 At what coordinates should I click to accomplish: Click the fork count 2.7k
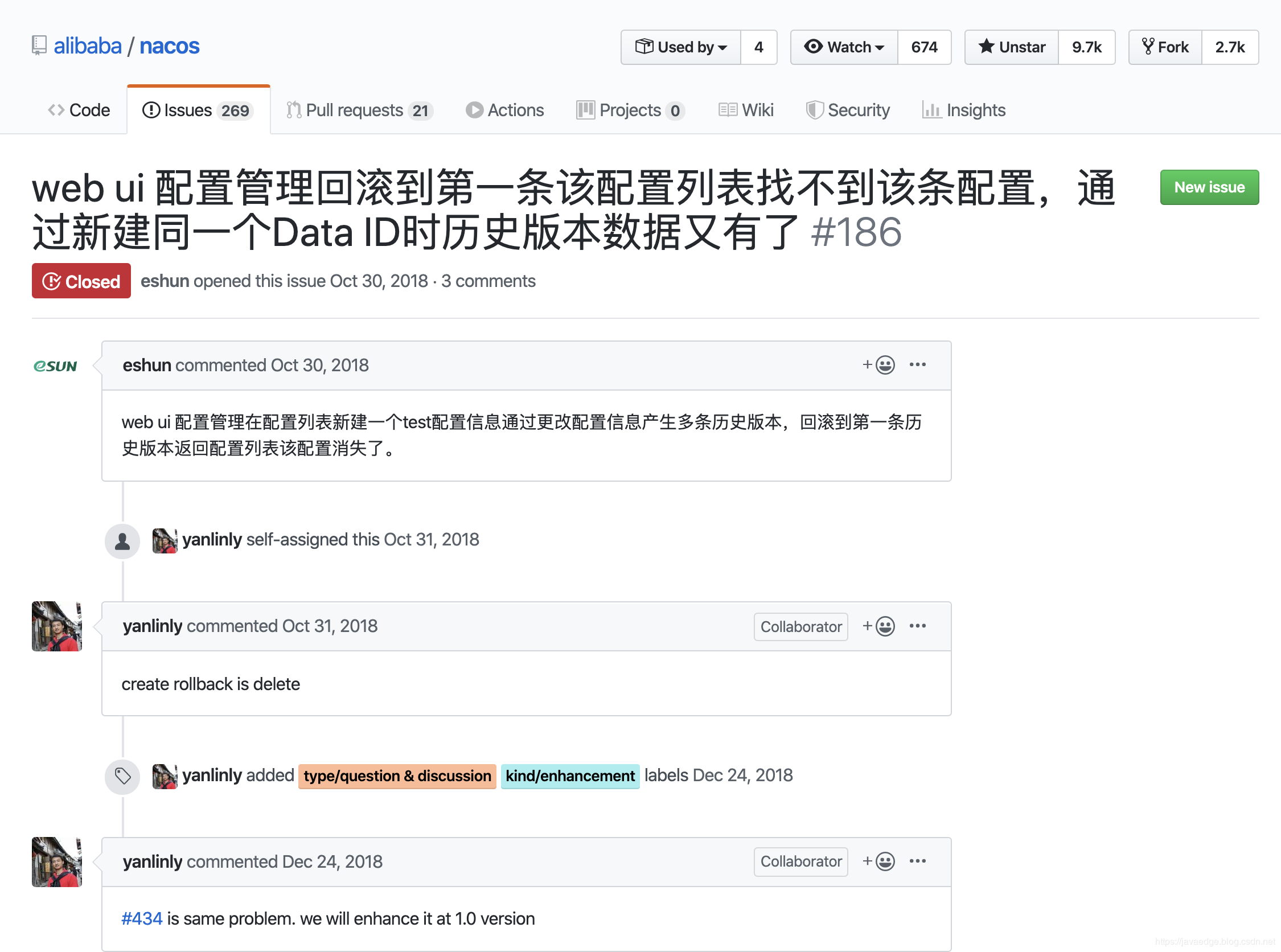[1230, 47]
